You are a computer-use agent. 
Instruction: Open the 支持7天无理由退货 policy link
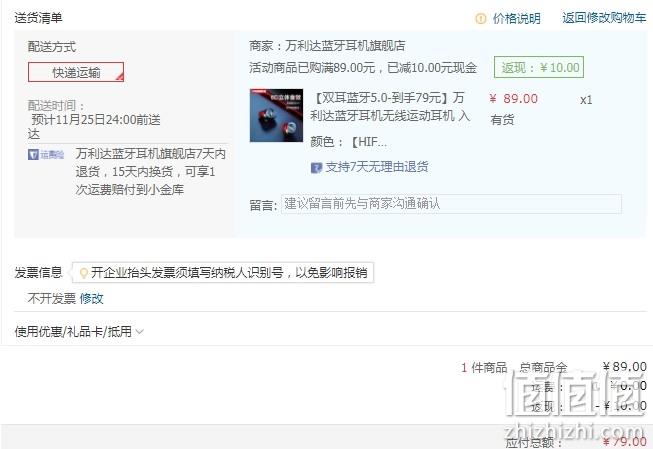coord(376,167)
